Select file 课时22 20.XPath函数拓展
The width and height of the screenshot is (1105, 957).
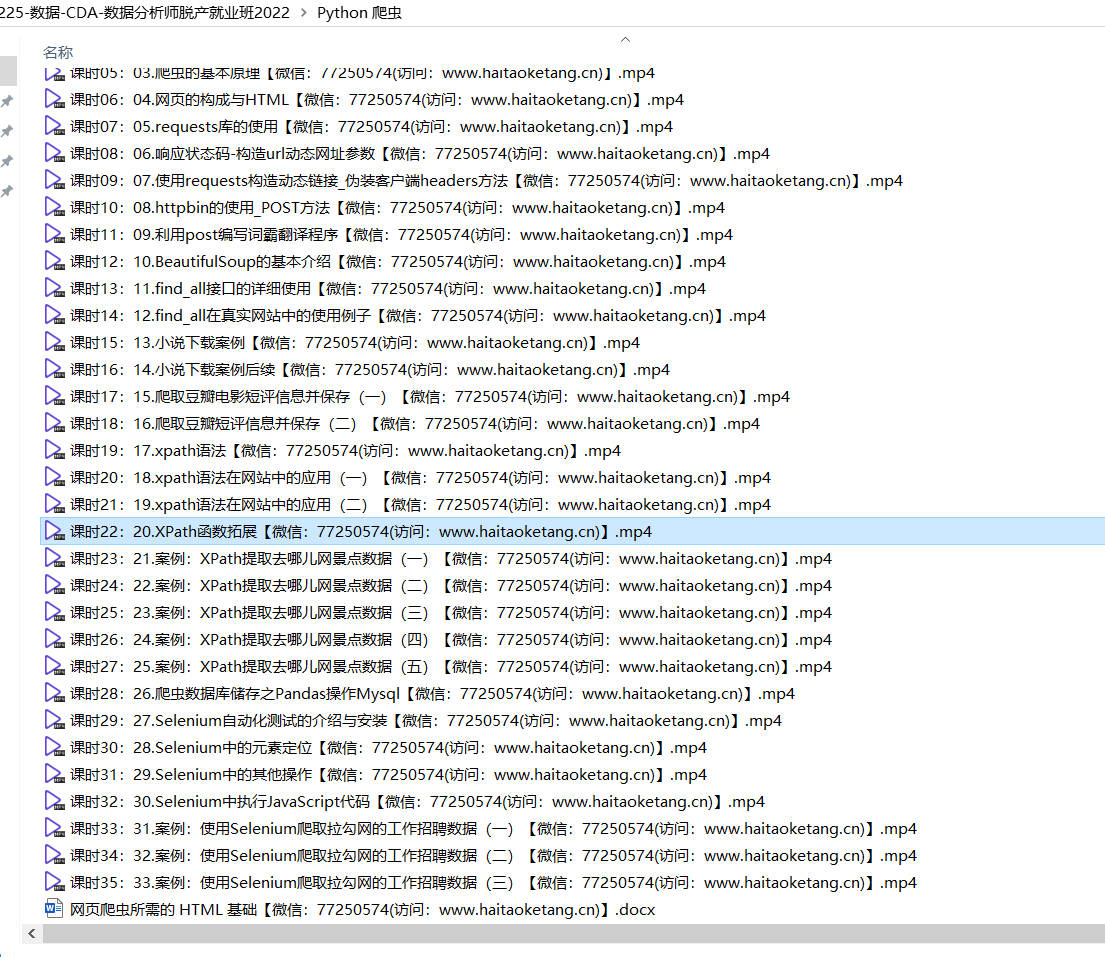[360, 531]
